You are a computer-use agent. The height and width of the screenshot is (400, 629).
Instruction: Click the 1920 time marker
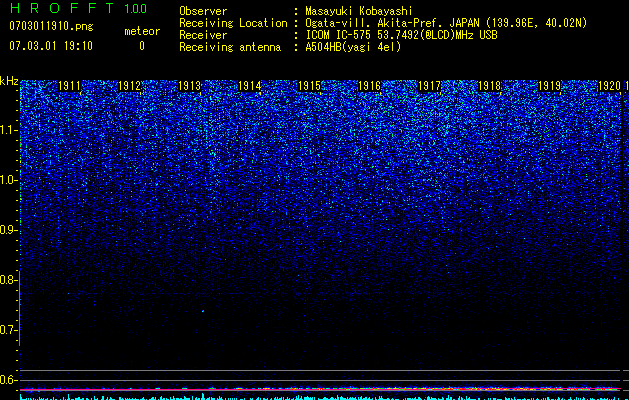coord(609,86)
